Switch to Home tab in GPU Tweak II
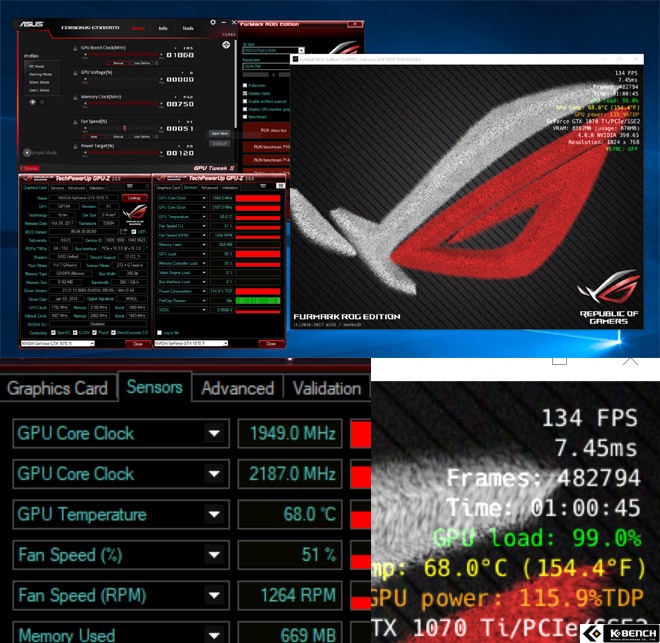This screenshot has width=660, height=643. pos(138,28)
